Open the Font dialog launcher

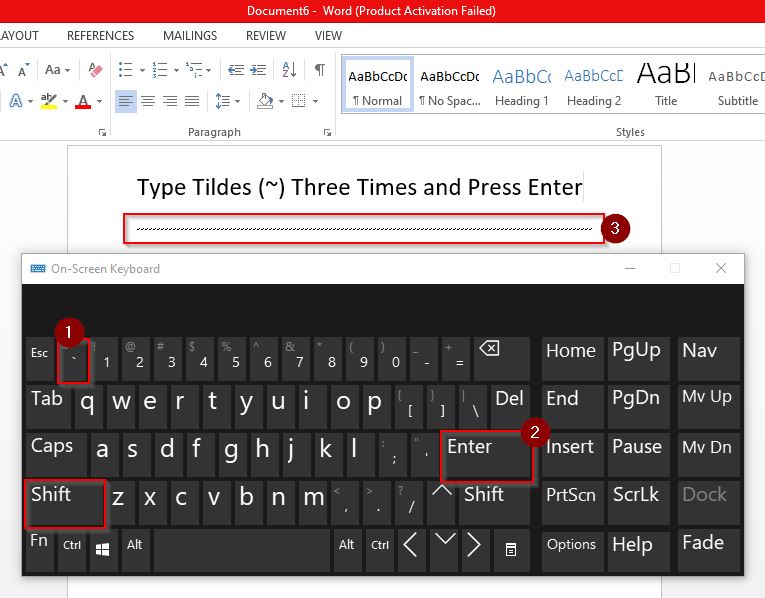[x=102, y=132]
